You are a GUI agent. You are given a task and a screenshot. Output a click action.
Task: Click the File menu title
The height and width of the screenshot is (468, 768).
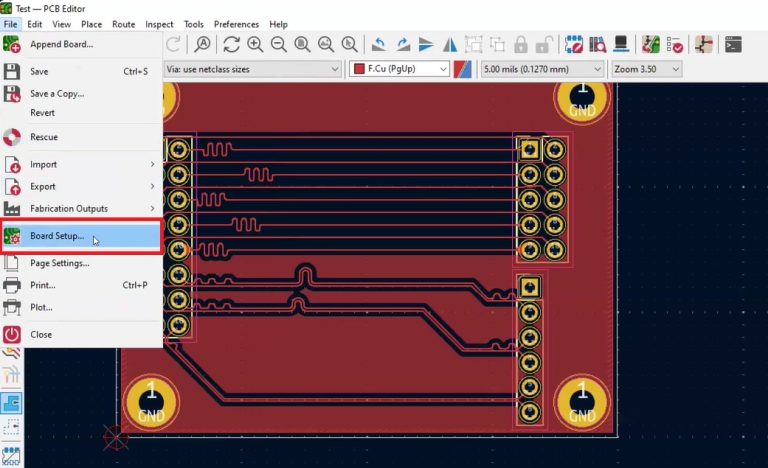coord(10,24)
